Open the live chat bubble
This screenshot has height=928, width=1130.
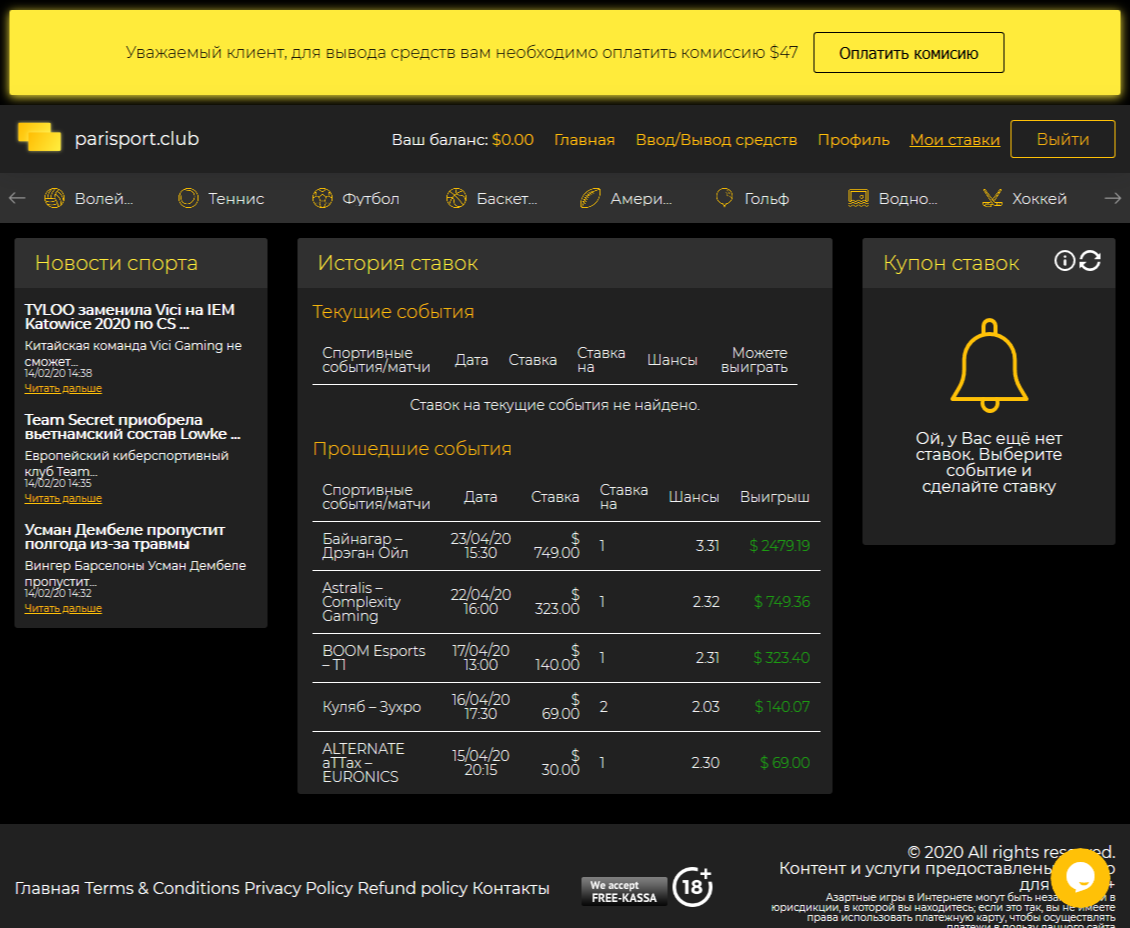click(x=1080, y=878)
